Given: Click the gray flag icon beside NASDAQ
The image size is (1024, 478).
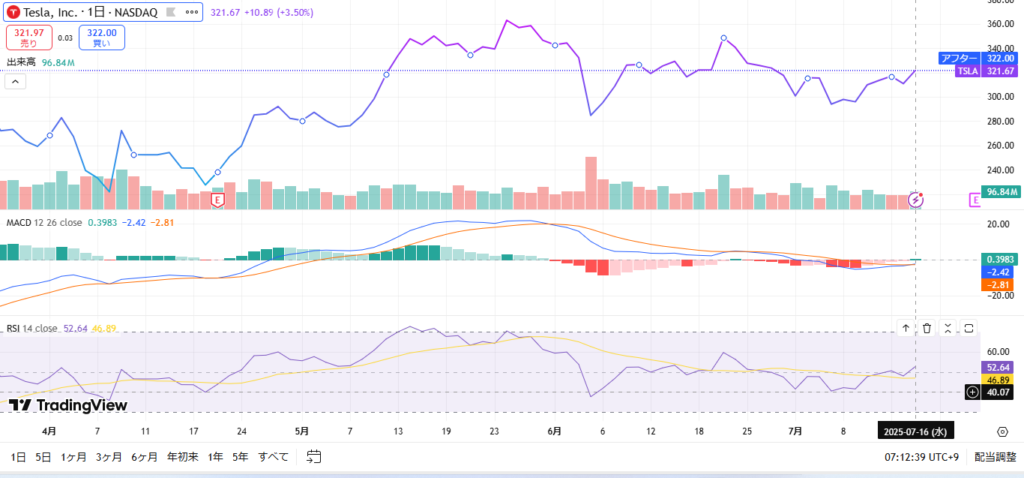Looking at the screenshot, I should (171, 12).
